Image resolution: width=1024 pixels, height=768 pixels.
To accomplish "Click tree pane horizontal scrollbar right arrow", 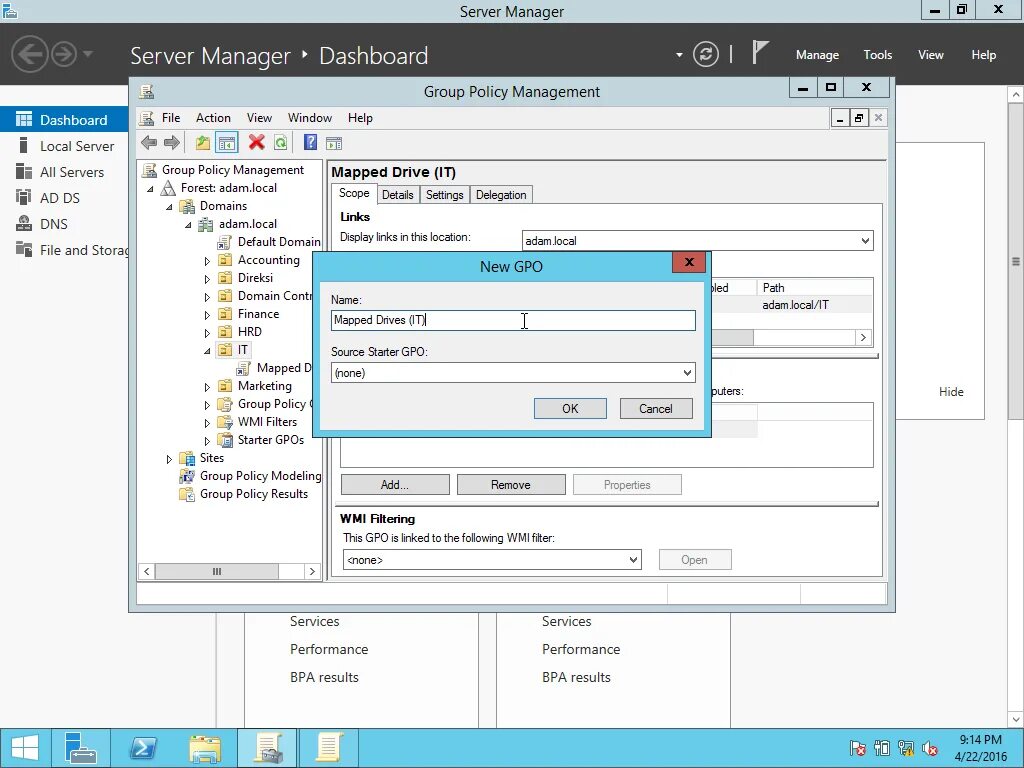I will 312,571.
